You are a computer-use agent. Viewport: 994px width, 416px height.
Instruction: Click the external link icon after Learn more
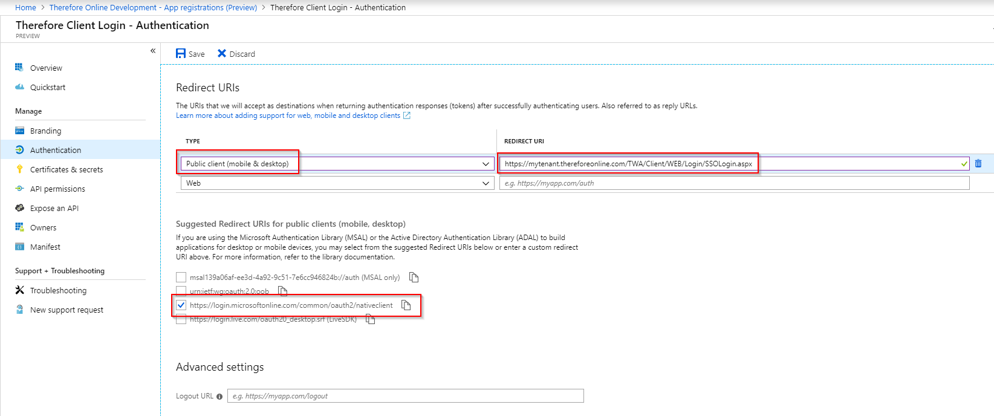[x=406, y=116]
